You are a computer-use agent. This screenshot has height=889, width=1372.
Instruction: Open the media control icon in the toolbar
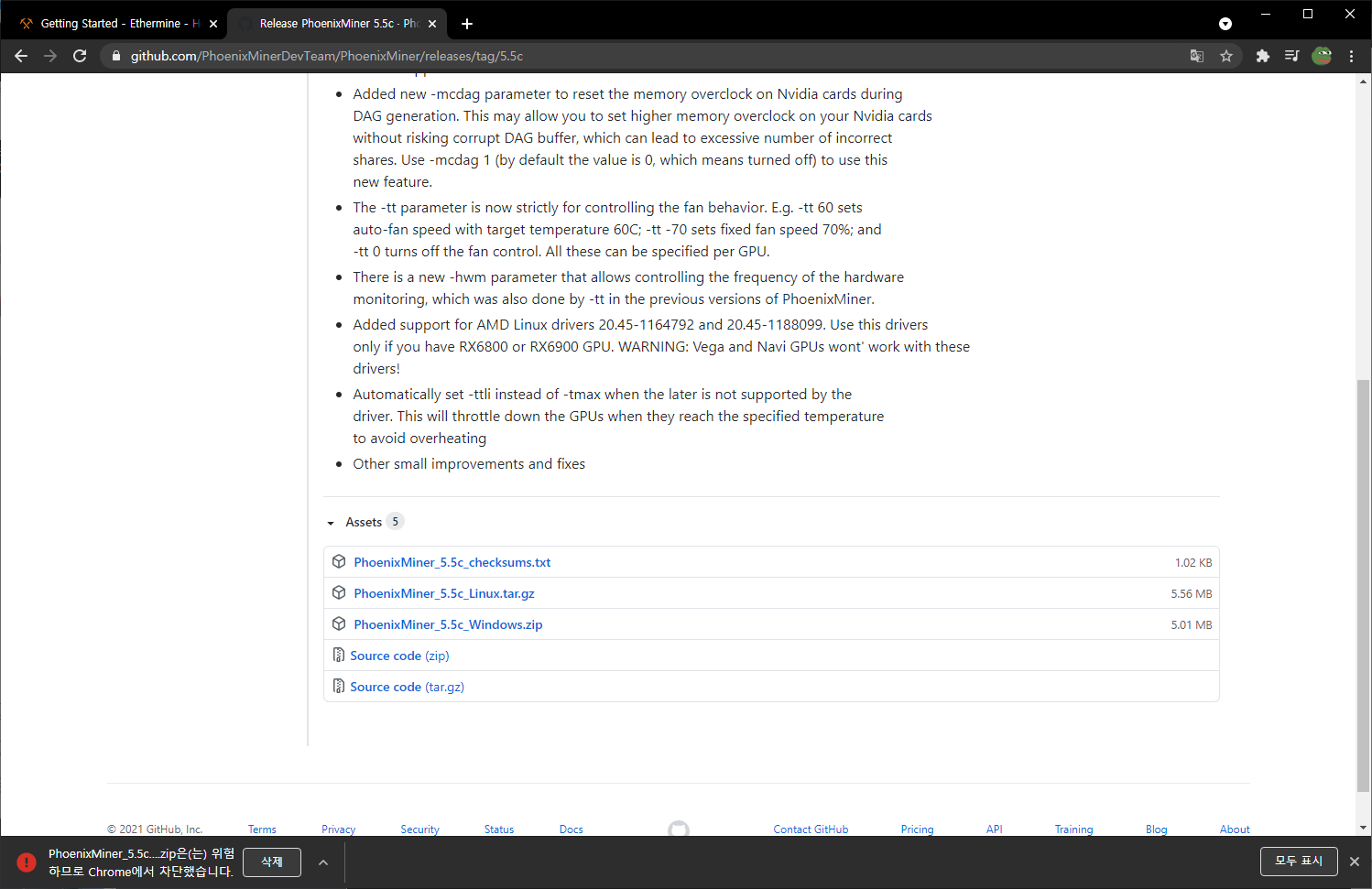1292,56
